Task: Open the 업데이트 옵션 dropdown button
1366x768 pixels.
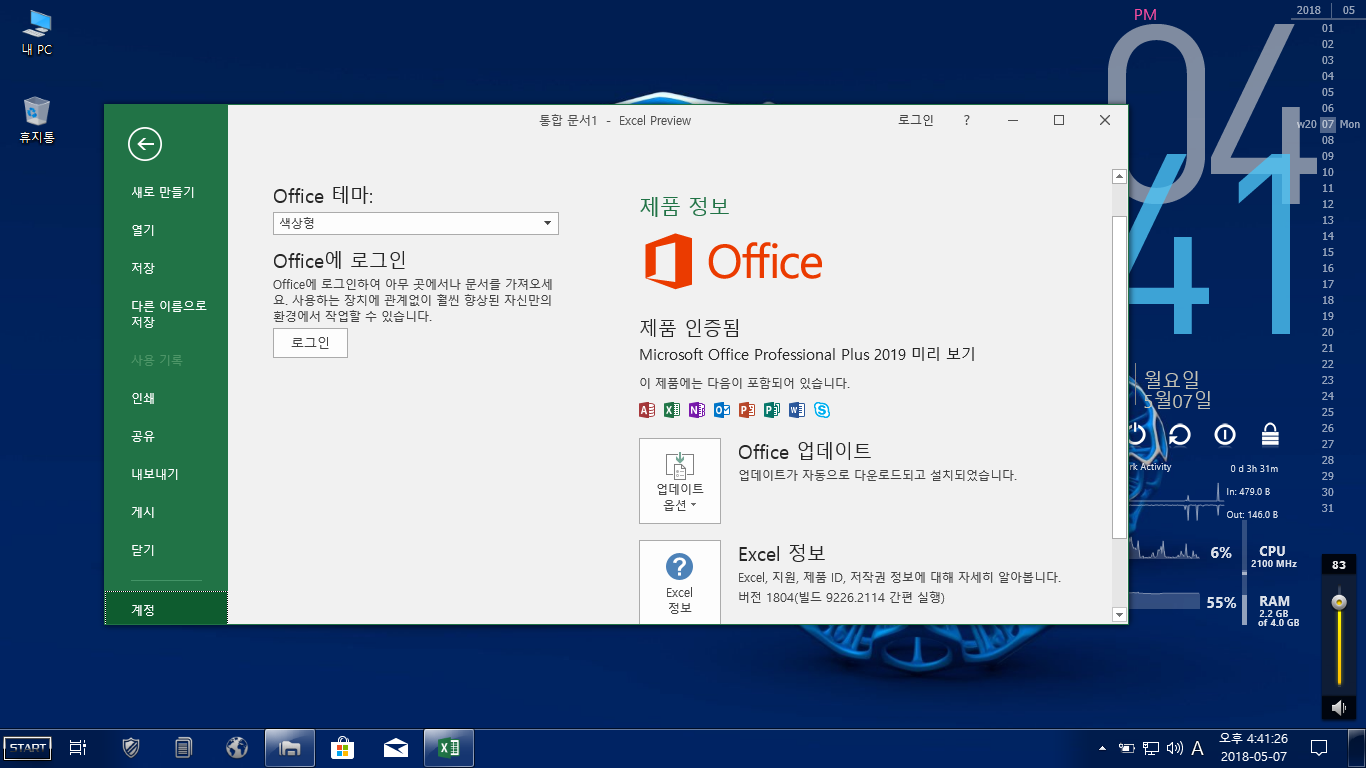Action: 680,481
